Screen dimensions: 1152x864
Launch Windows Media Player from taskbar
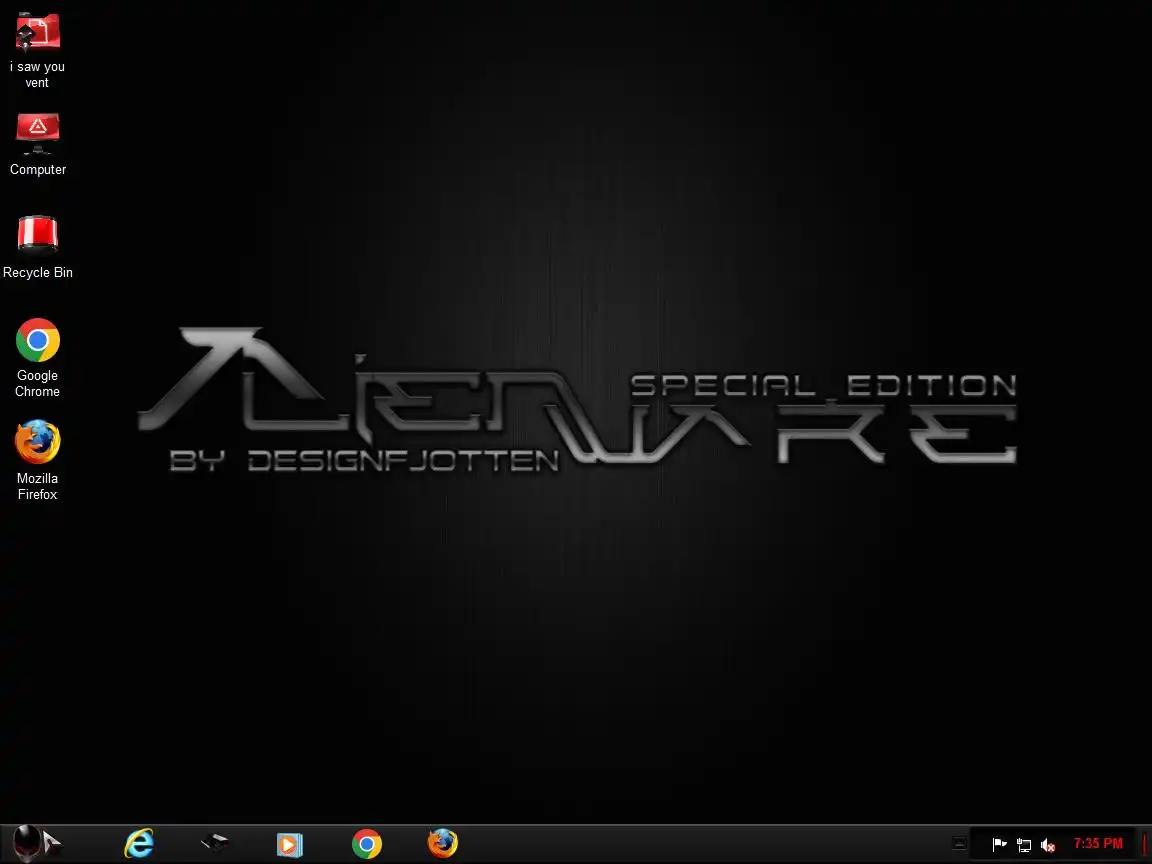click(289, 844)
